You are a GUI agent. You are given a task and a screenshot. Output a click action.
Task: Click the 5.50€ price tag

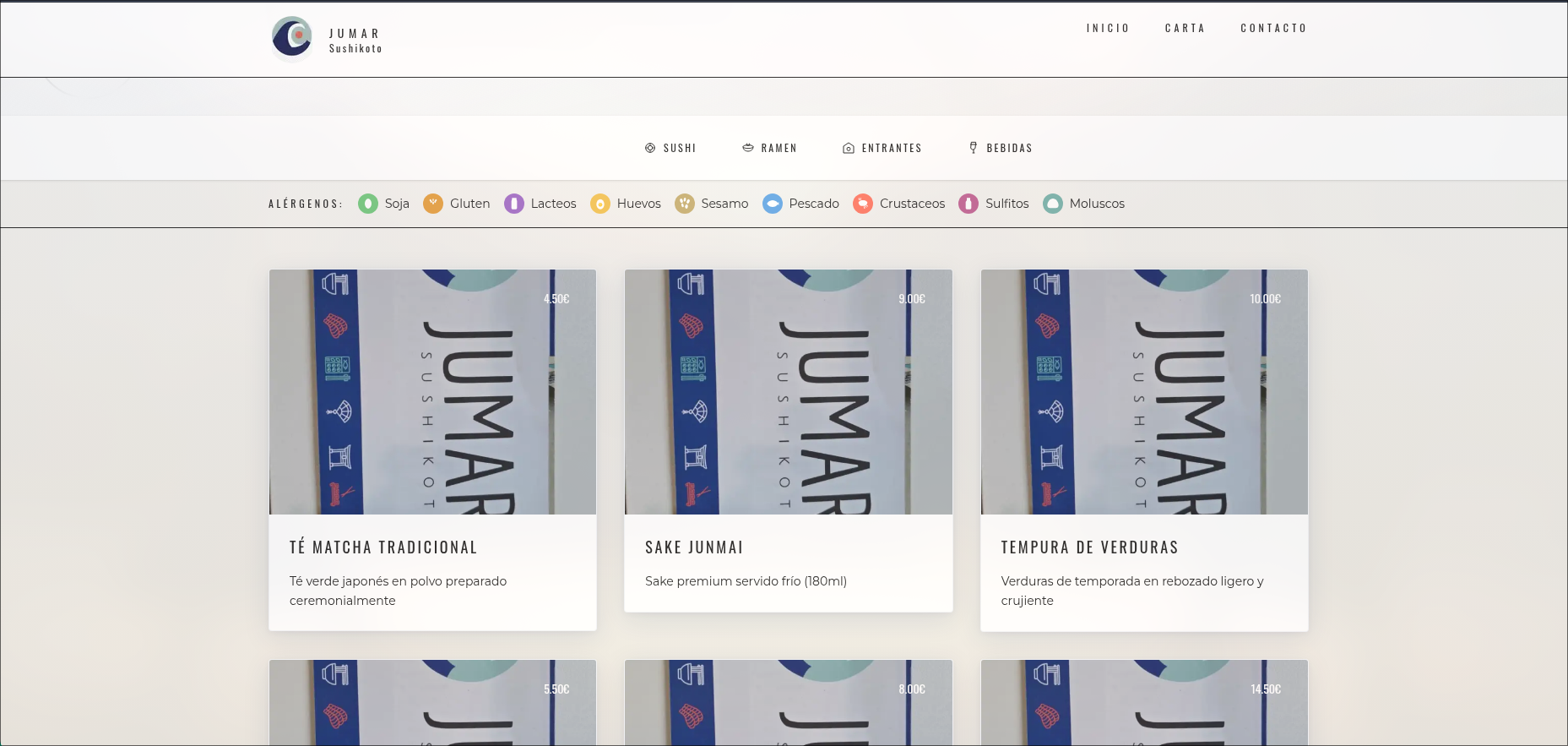(556, 689)
